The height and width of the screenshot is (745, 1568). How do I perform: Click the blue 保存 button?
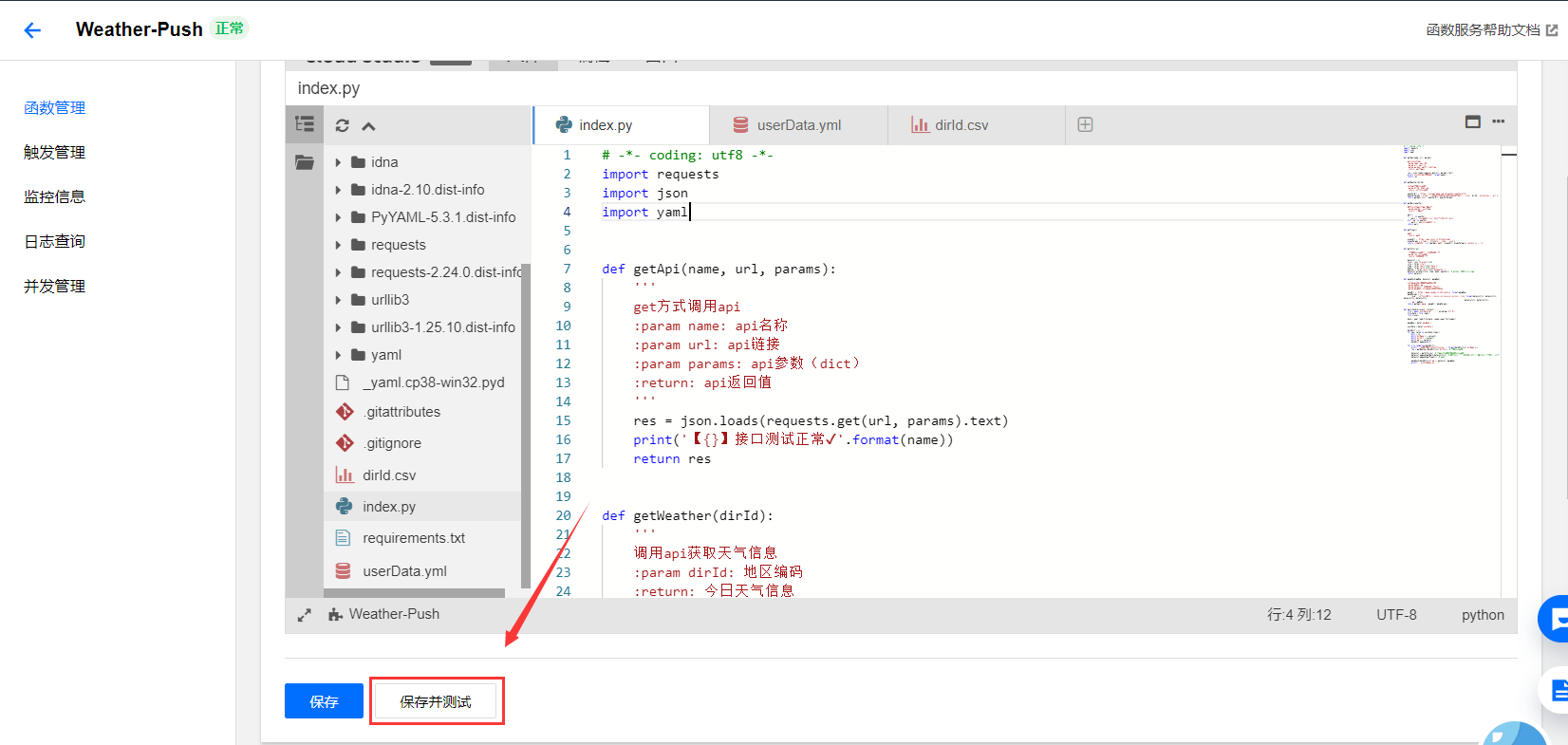click(x=324, y=701)
